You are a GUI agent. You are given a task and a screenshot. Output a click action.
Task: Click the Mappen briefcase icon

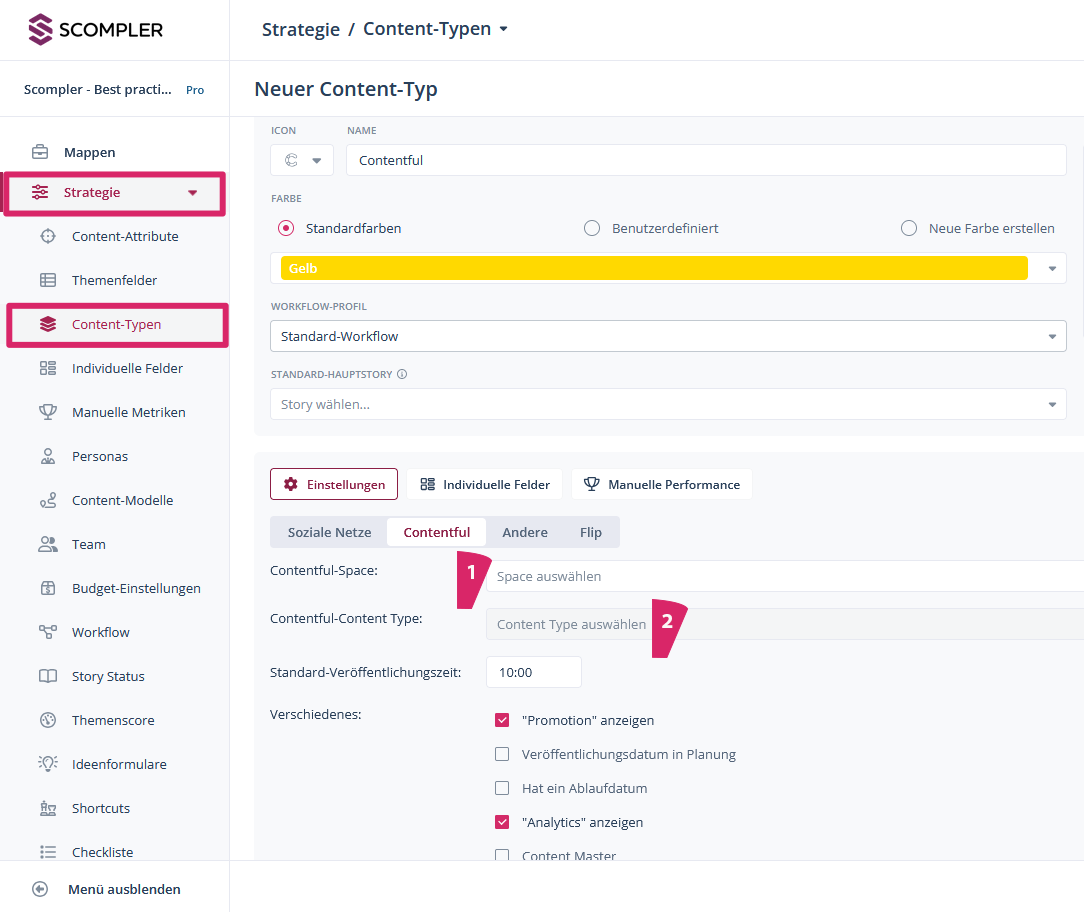coord(40,153)
